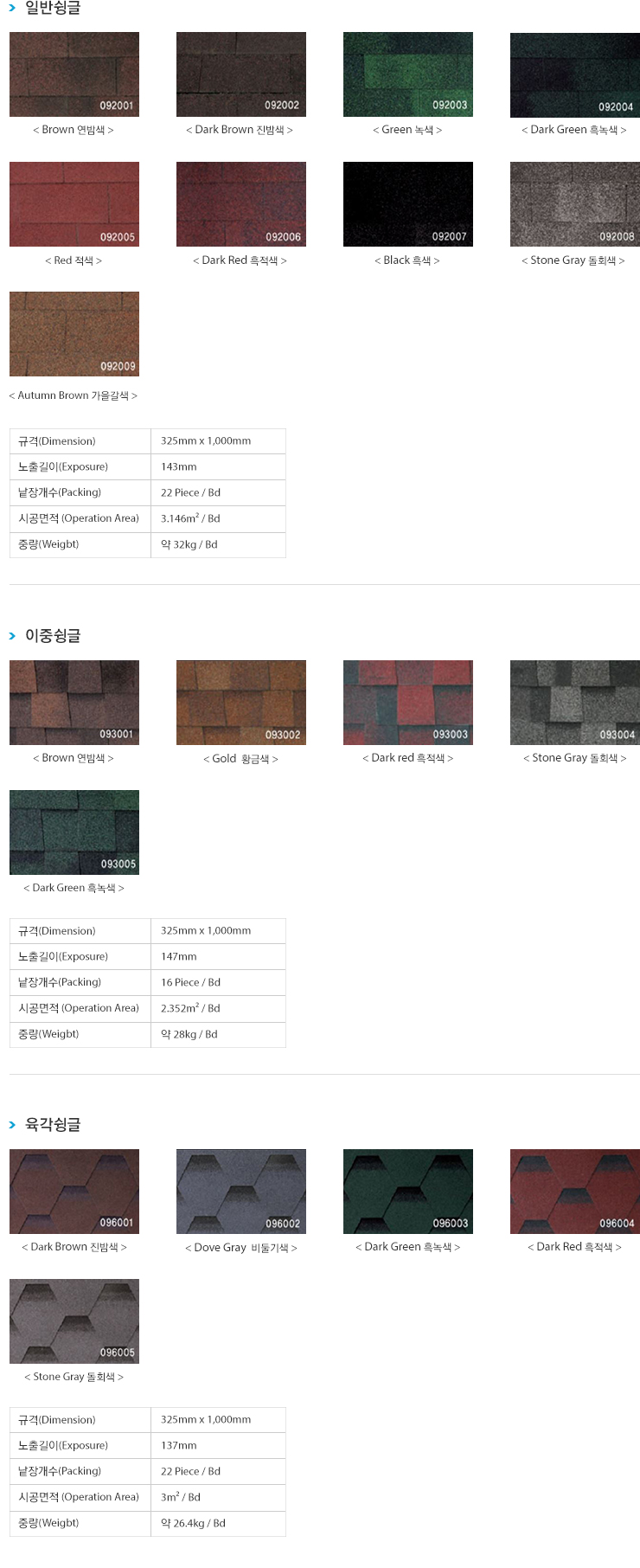Click the "Autumn Brown 가을갈색" caption
This screenshot has width=640, height=1568.
[74, 395]
